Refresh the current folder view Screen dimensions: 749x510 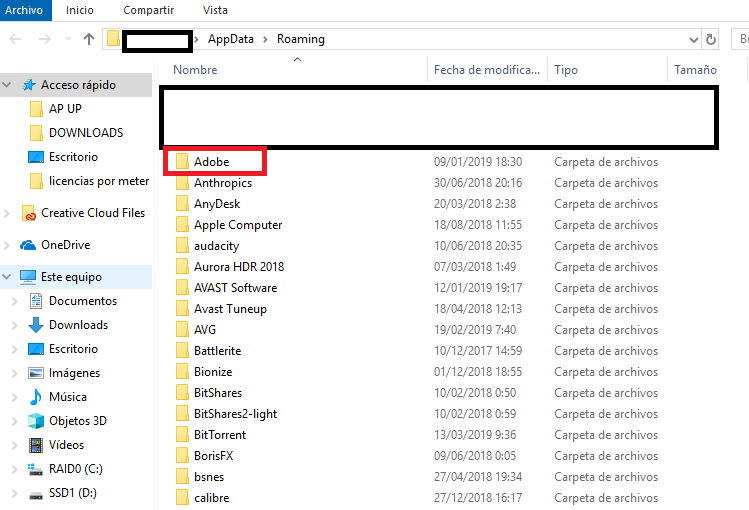pos(711,39)
